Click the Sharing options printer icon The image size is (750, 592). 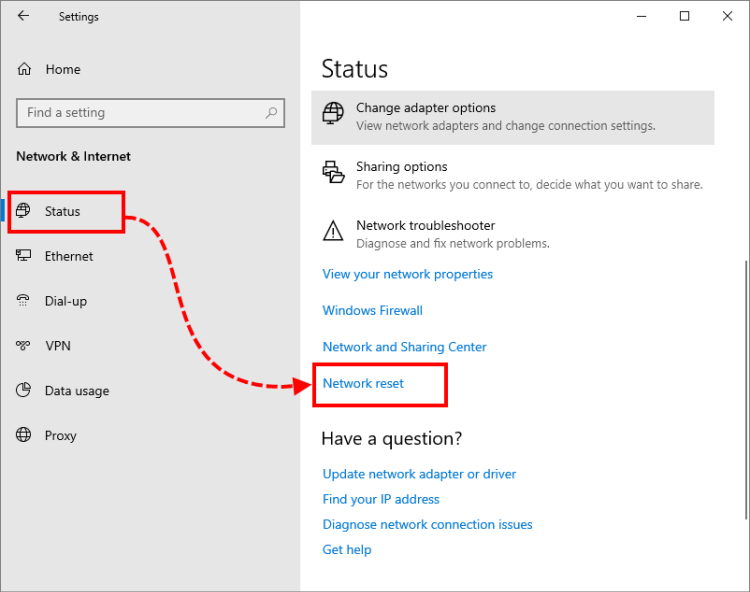(333, 172)
